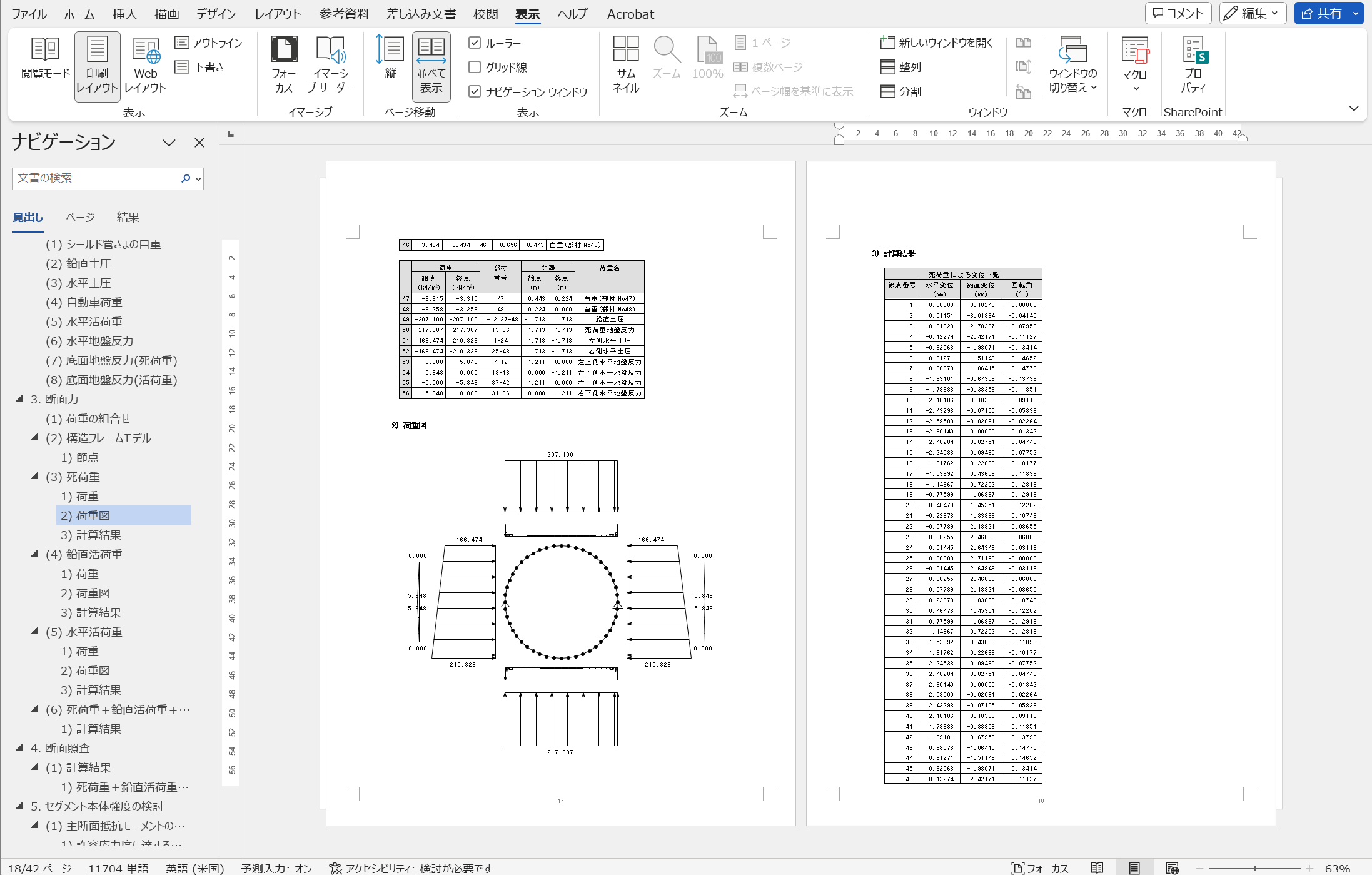The image size is (1372, 875).
Task: Switch to Pages (ページ) navigation tab
Action: (80, 217)
